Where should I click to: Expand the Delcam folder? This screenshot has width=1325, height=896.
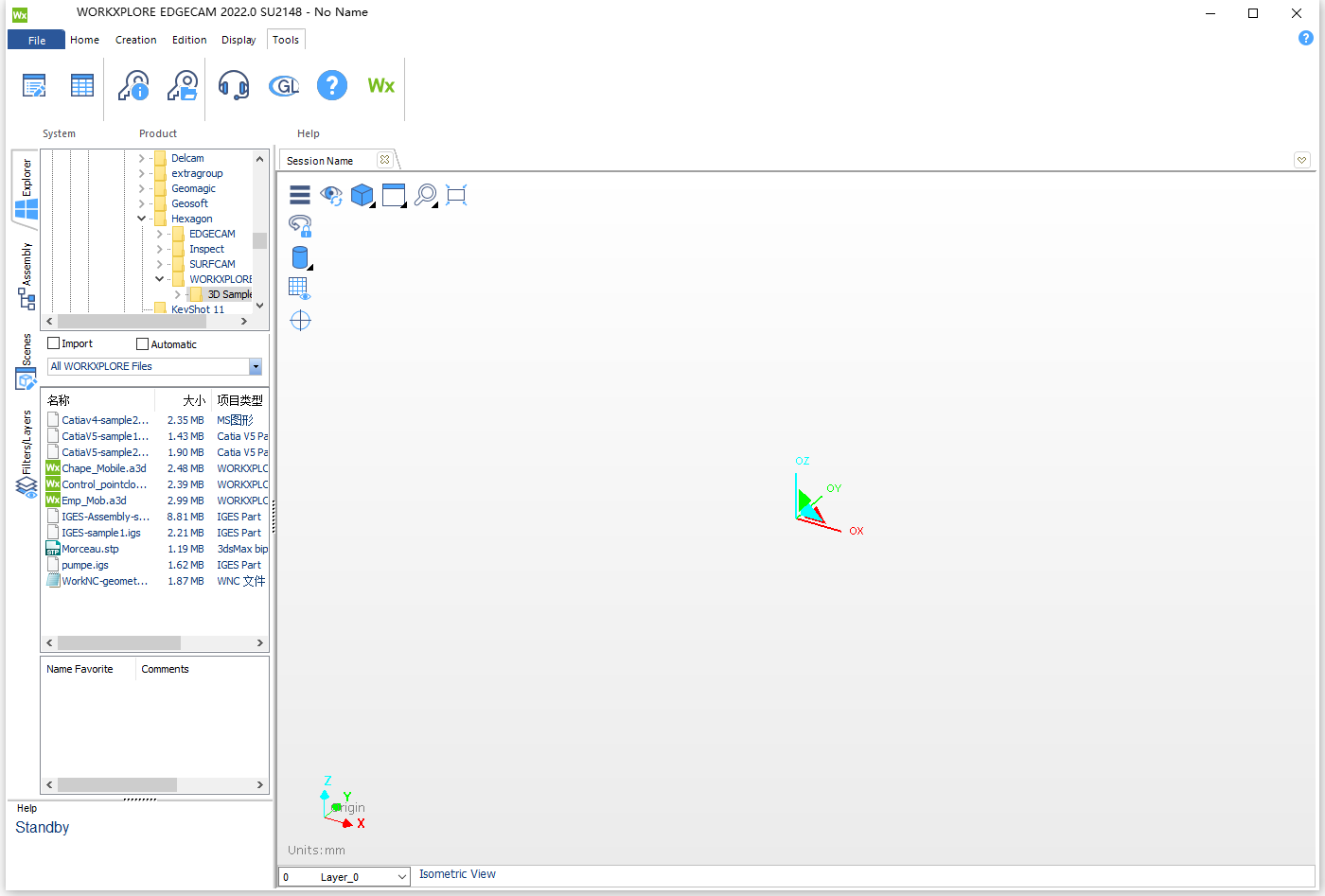tap(142, 158)
